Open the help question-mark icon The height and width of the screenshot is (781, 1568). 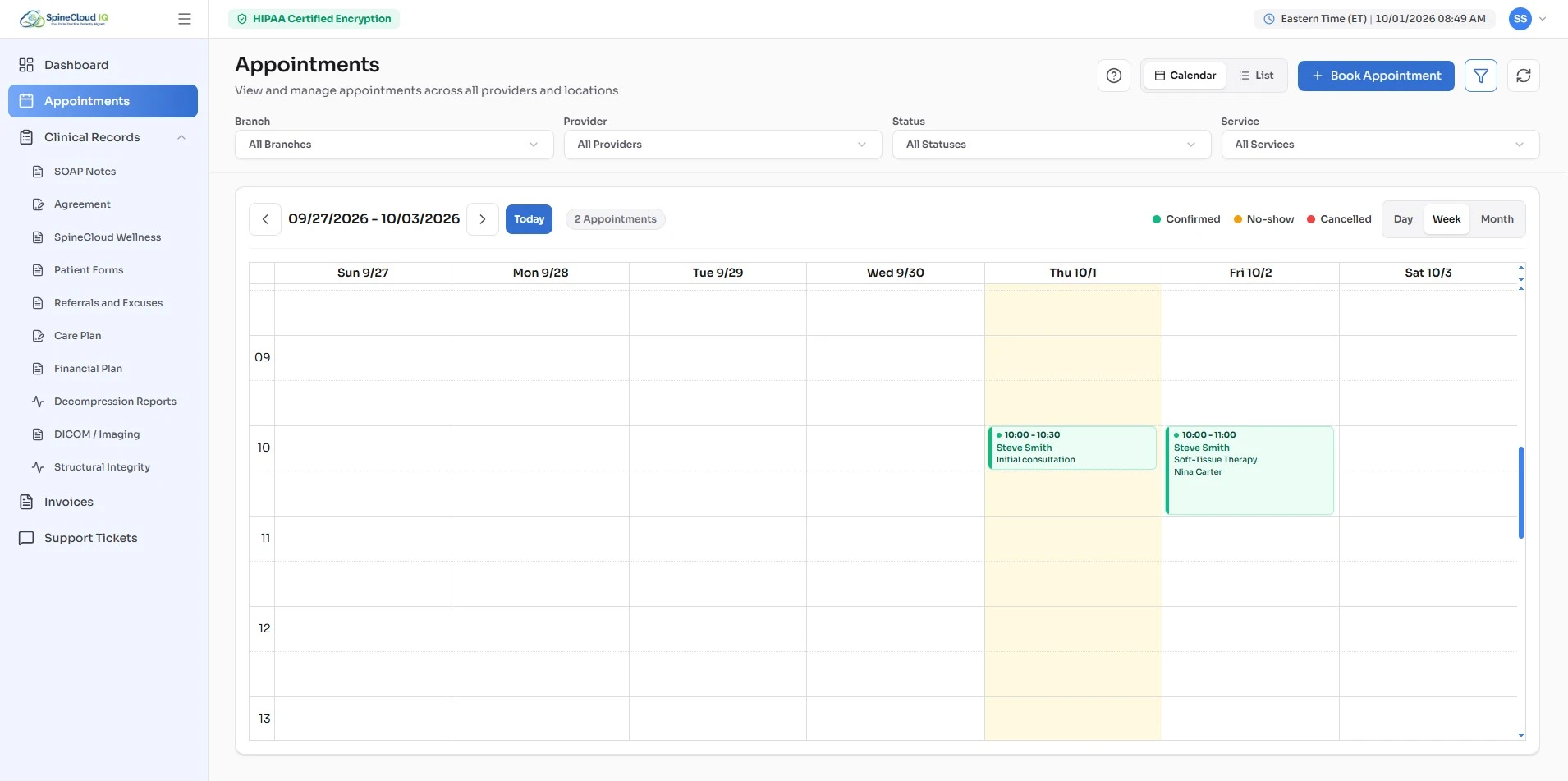pyautogui.click(x=1114, y=76)
